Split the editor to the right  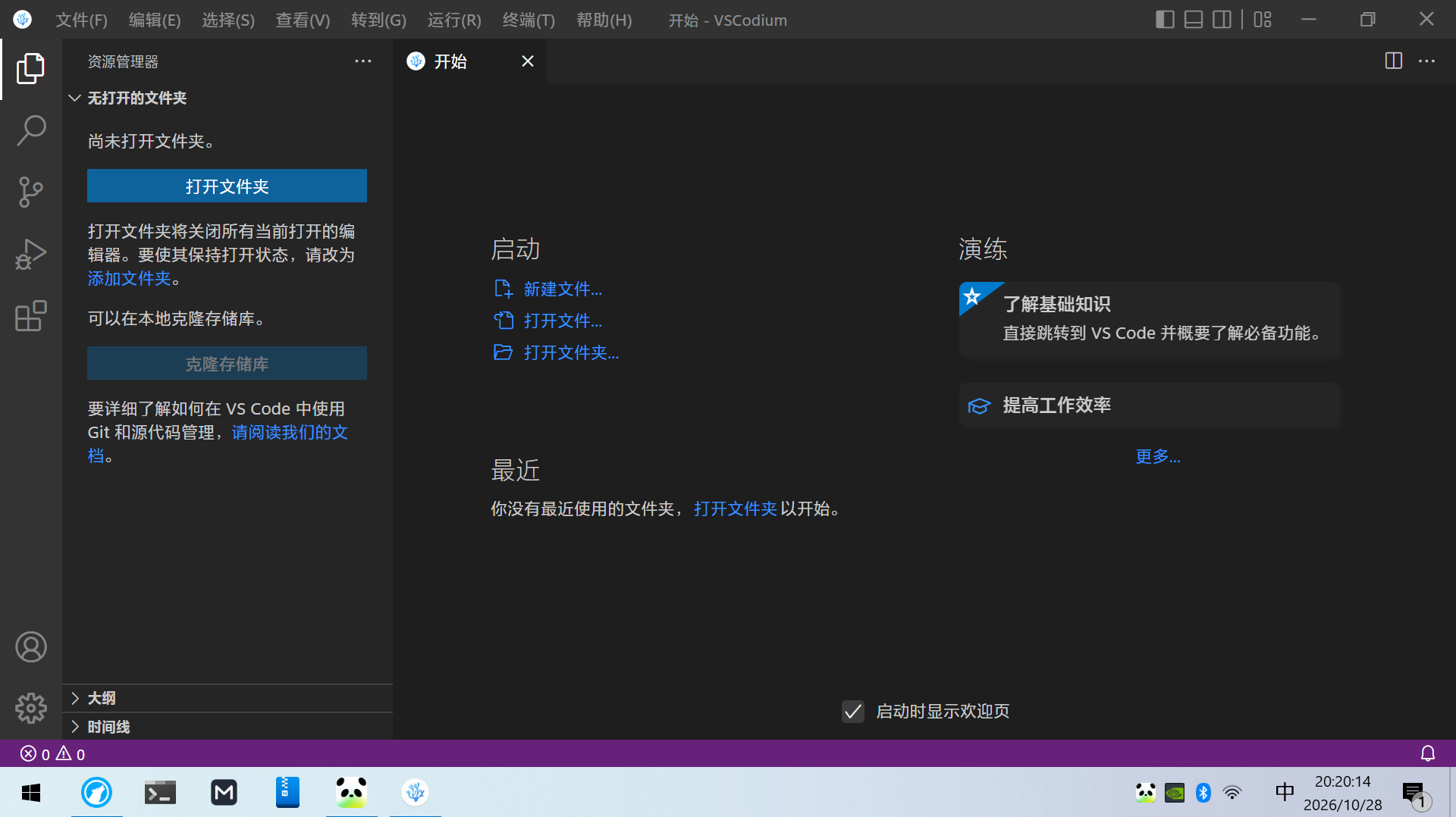[1393, 61]
